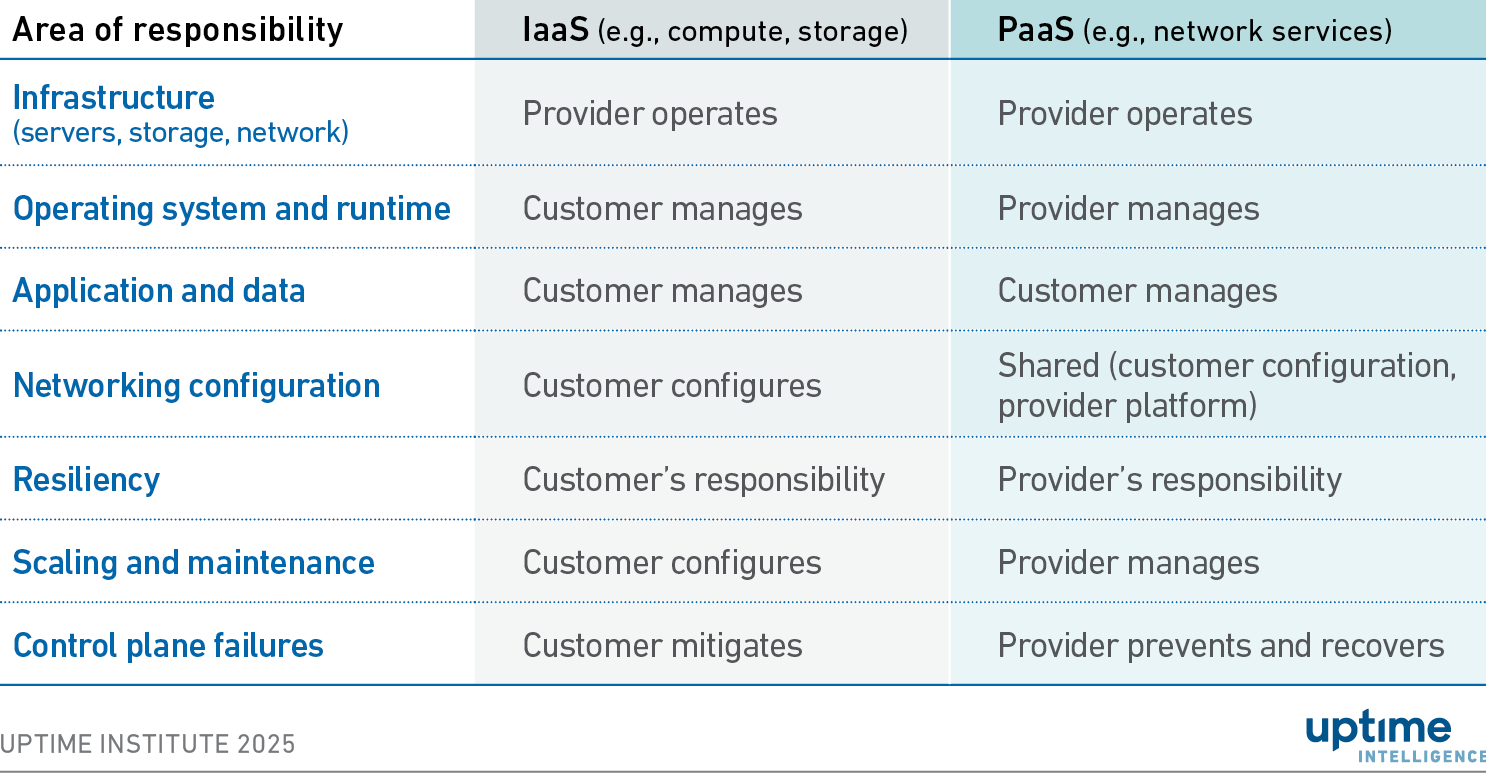The height and width of the screenshot is (780, 1488).
Task: Click the 'UPTIME INSTITUTE 2025' footer text
Action: pyautogui.click(x=148, y=744)
